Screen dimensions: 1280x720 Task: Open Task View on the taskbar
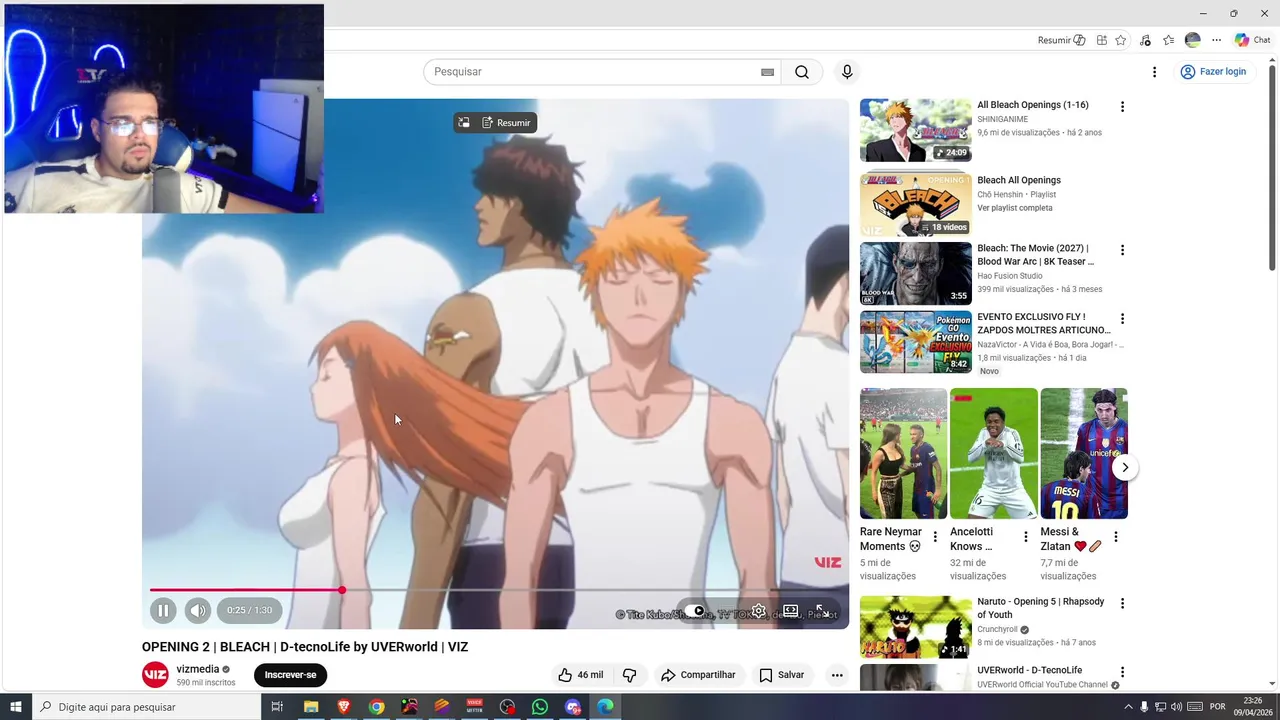pyautogui.click(x=277, y=707)
